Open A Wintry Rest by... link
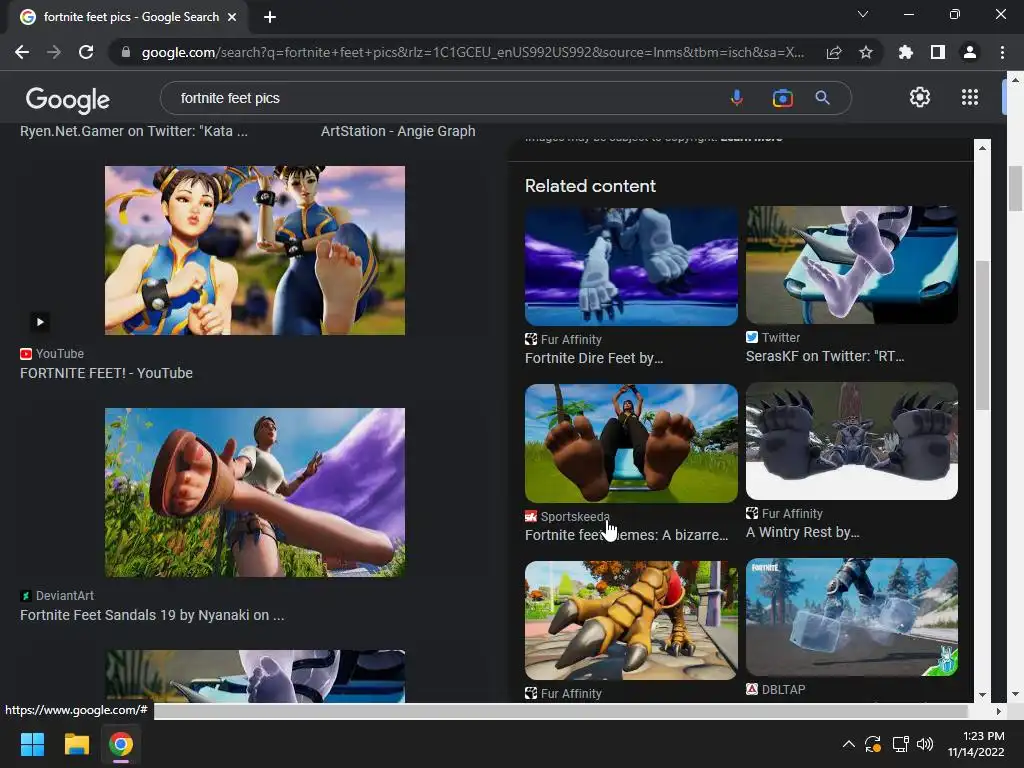The height and width of the screenshot is (768, 1024). (803, 532)
